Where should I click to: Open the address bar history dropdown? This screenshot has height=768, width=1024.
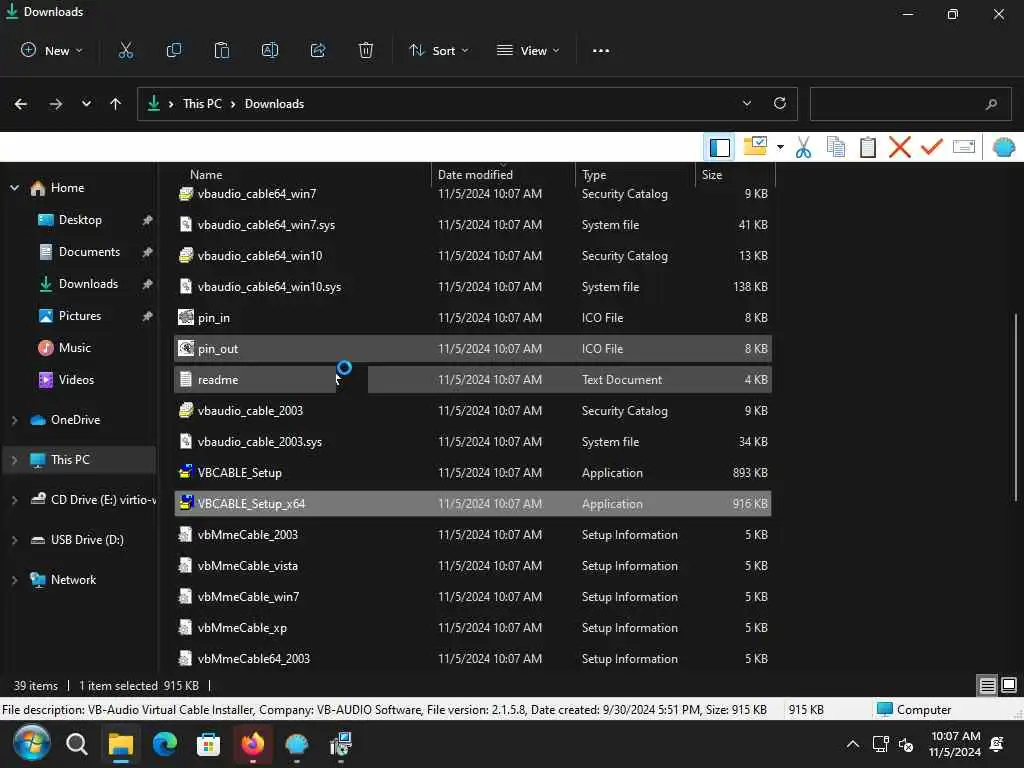746,104
